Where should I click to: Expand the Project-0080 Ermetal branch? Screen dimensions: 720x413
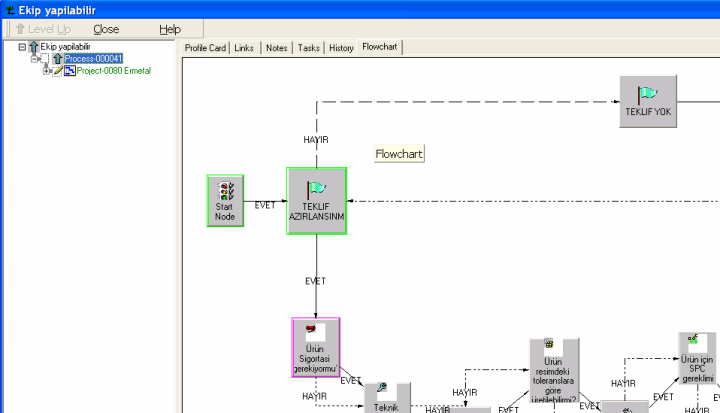(47, 71)
